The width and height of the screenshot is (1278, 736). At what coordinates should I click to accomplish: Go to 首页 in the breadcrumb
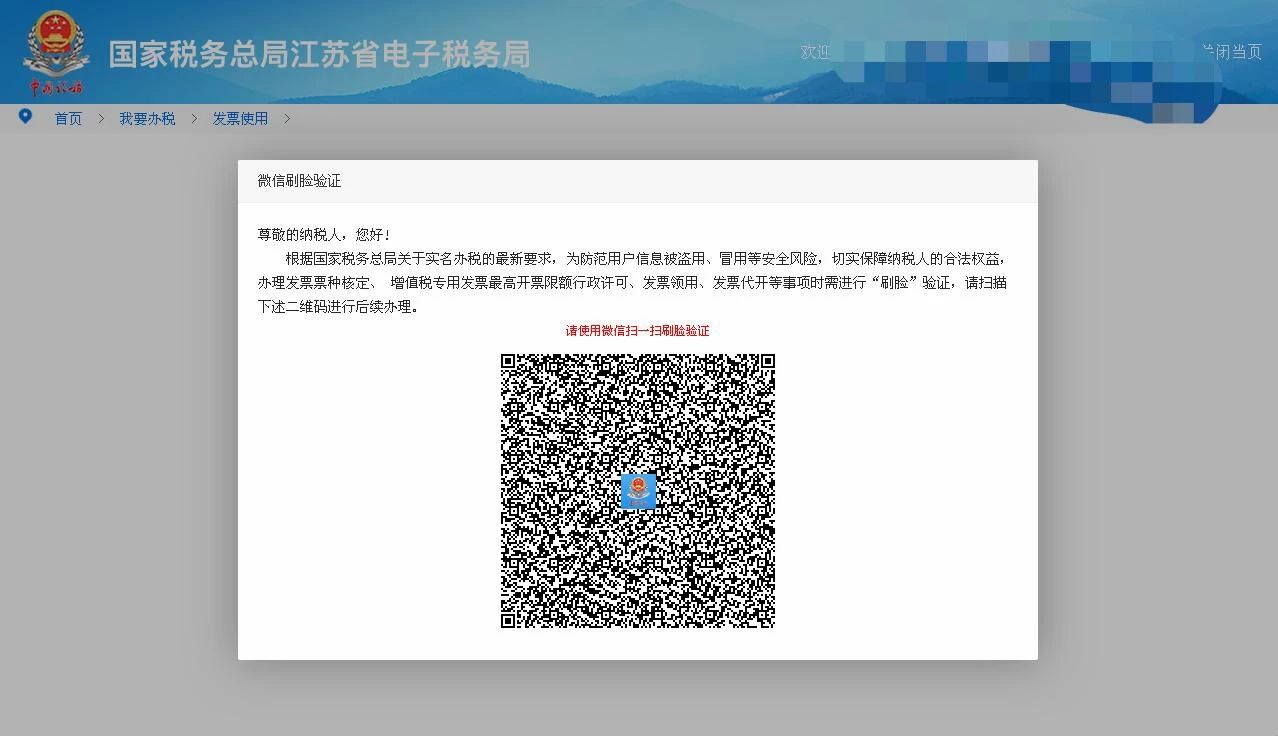point(68,119)
